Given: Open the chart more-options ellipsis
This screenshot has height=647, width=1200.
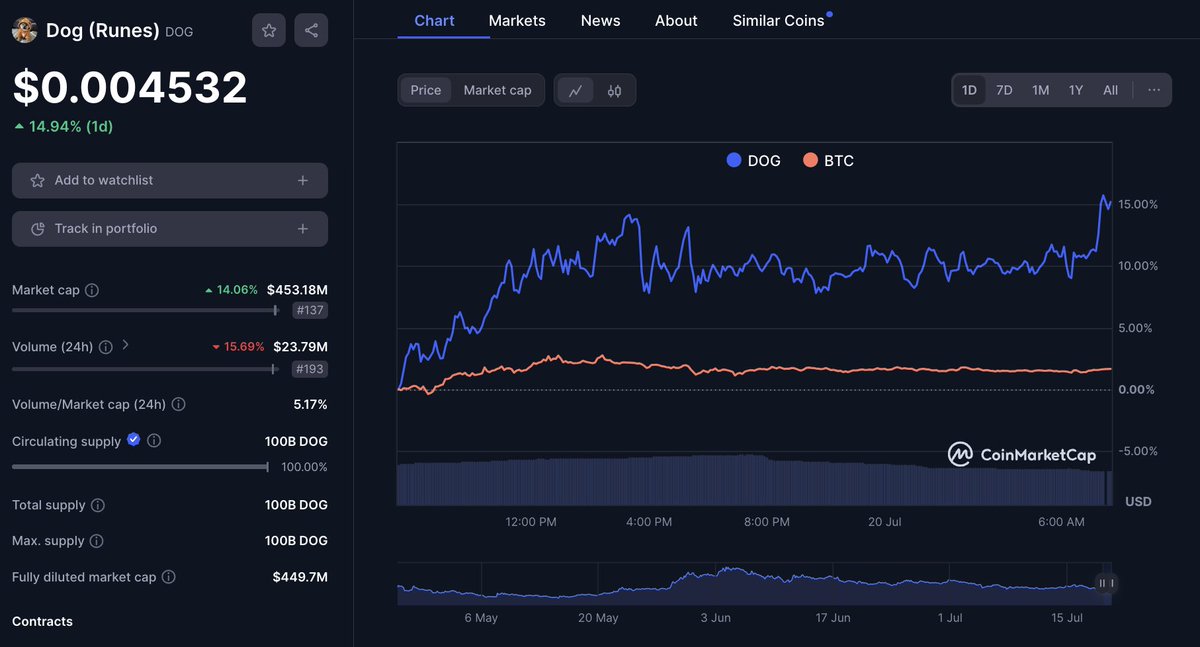Looking at the screenshot, I should point(1154,90).
